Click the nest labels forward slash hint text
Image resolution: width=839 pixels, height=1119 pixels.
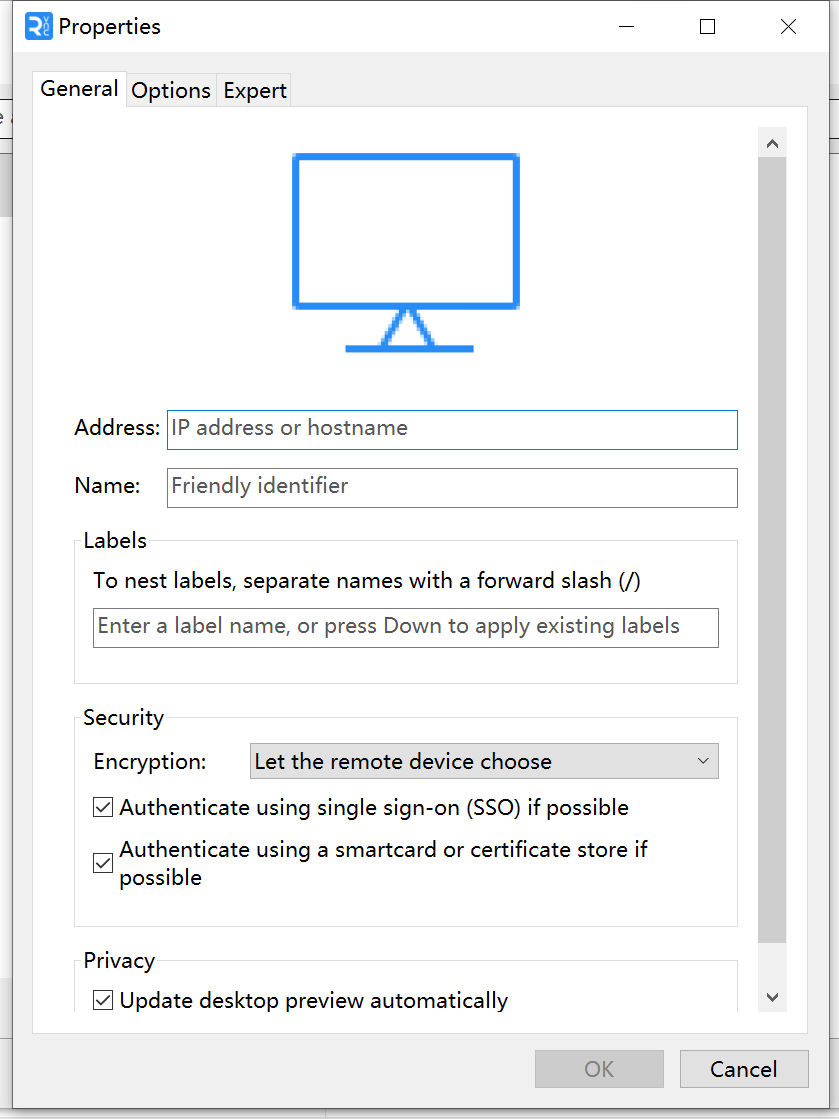[x=367, y=581]
